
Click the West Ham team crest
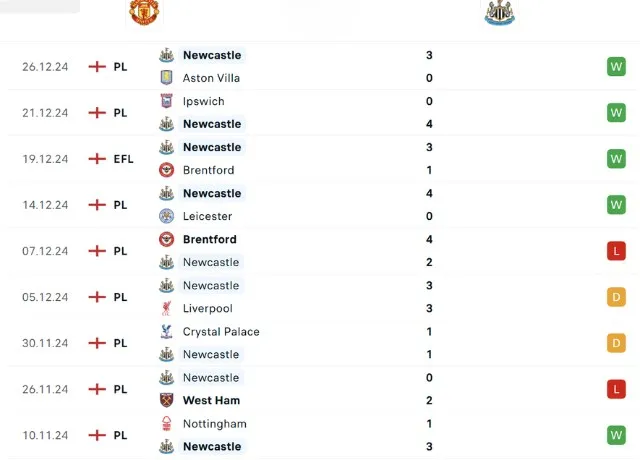[166, 401]
